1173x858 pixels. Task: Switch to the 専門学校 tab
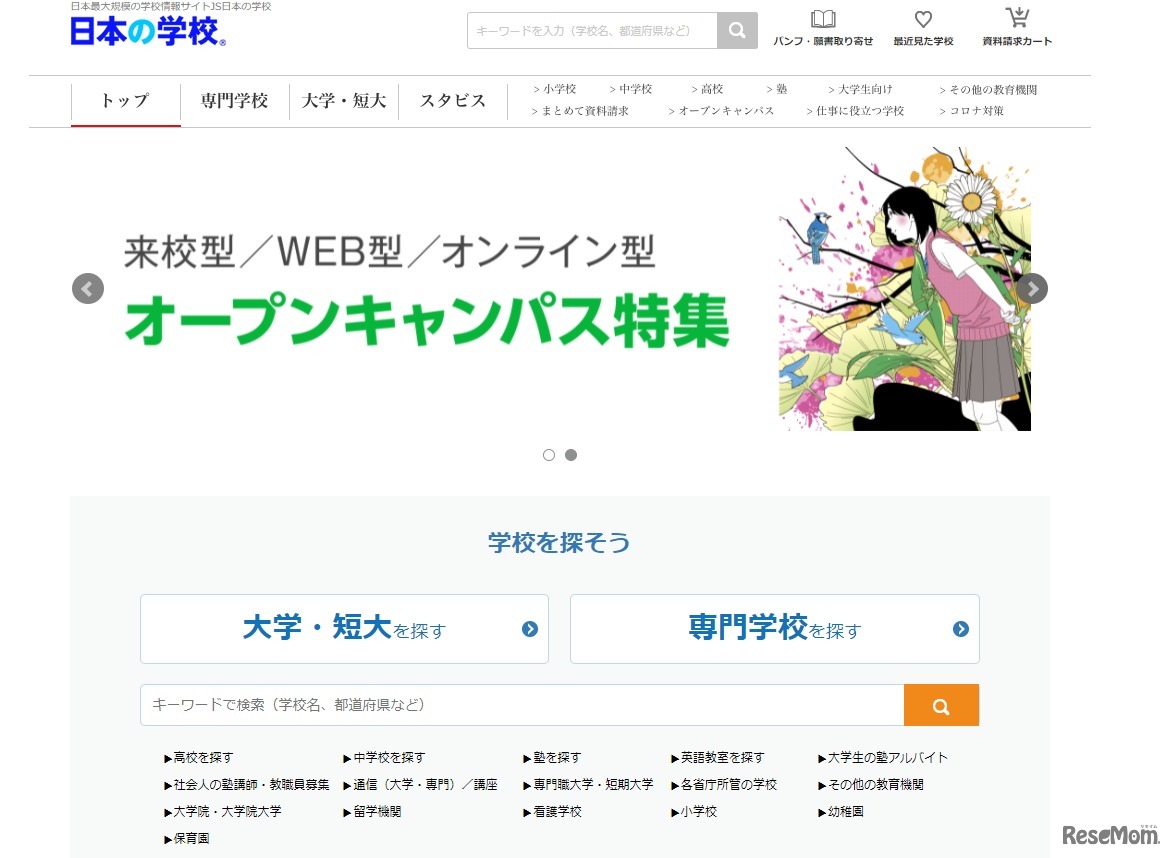pos(234,101)
